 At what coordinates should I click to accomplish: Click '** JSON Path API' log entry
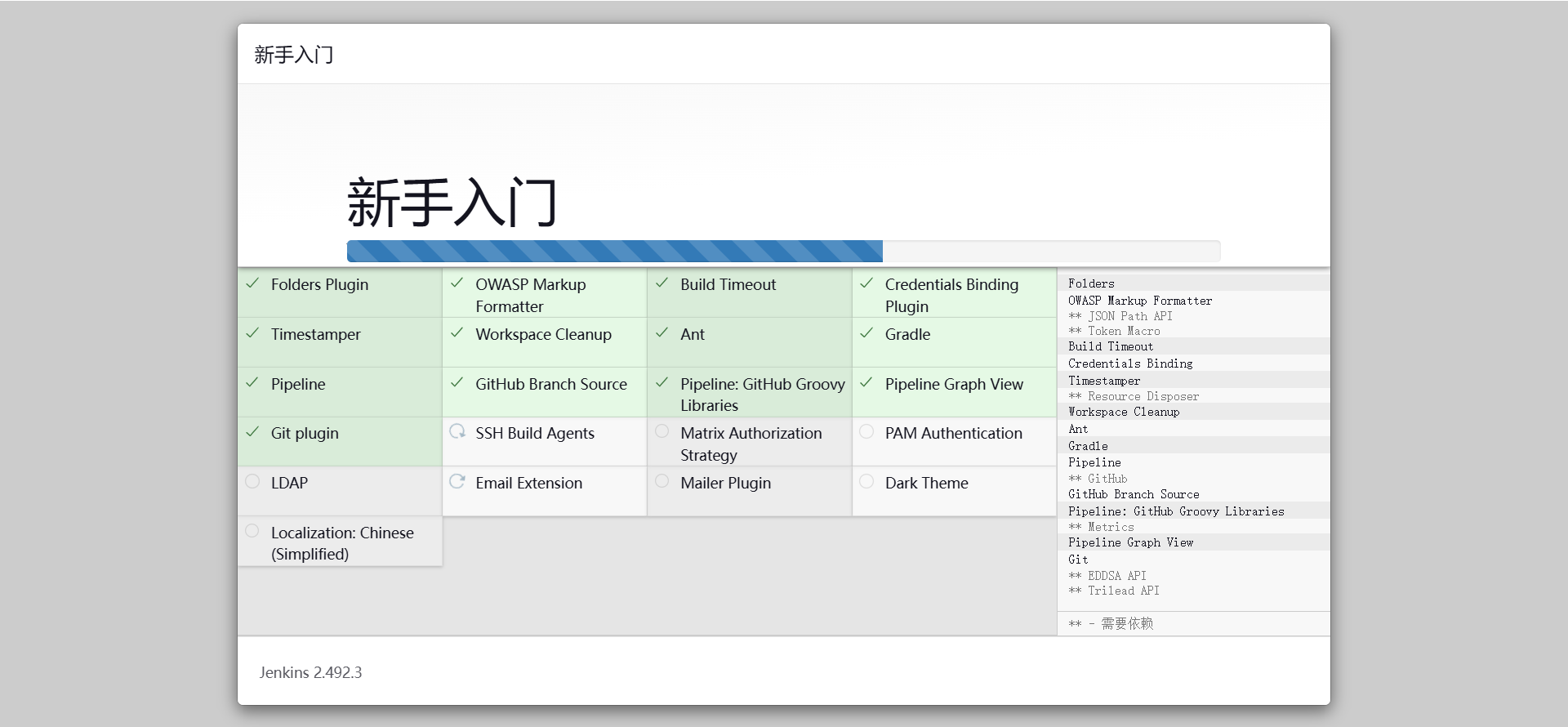pyautogui.click(x=1120, y=316)
